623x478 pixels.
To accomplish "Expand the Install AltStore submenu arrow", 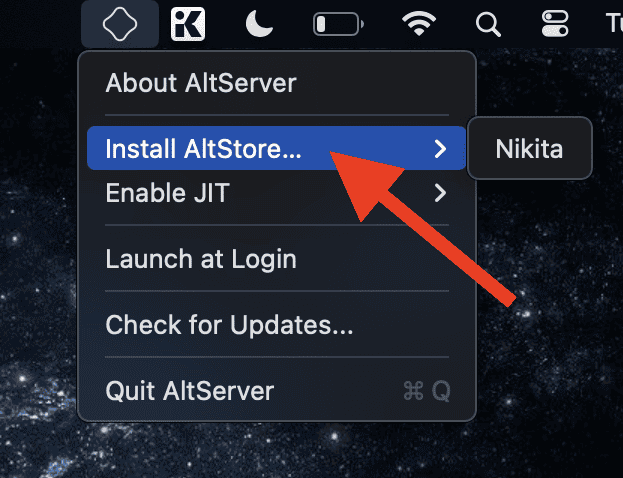I will [x=439, y=149].
